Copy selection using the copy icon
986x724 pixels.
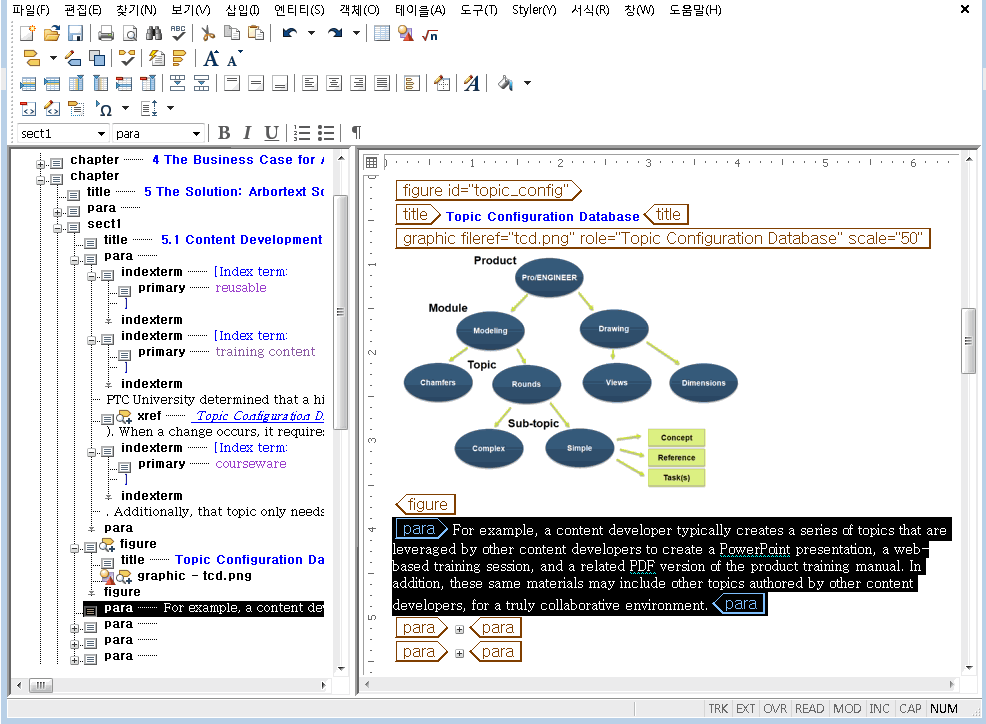232,33
